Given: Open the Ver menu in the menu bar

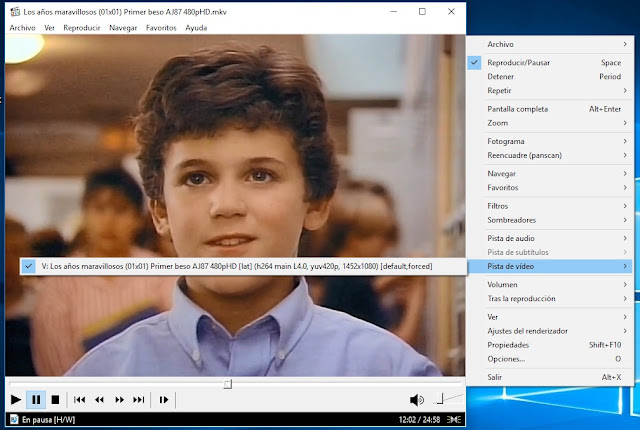Looking at the screenshot, I should 49,28.
